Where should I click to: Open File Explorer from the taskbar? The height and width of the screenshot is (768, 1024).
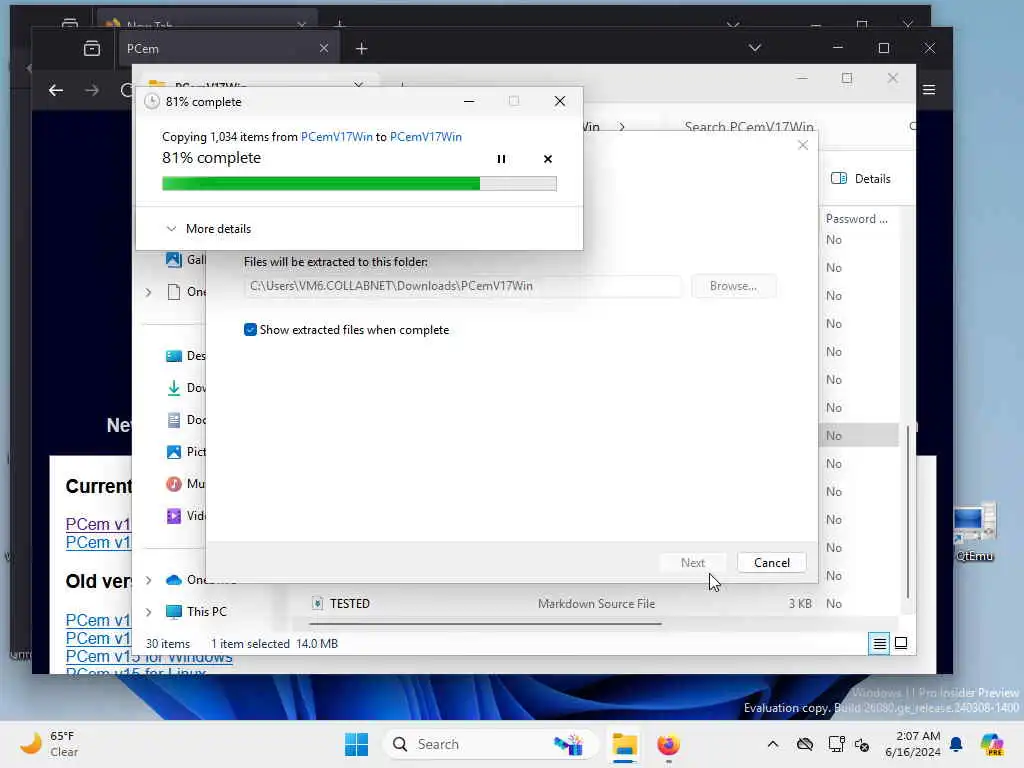[624, 744]
